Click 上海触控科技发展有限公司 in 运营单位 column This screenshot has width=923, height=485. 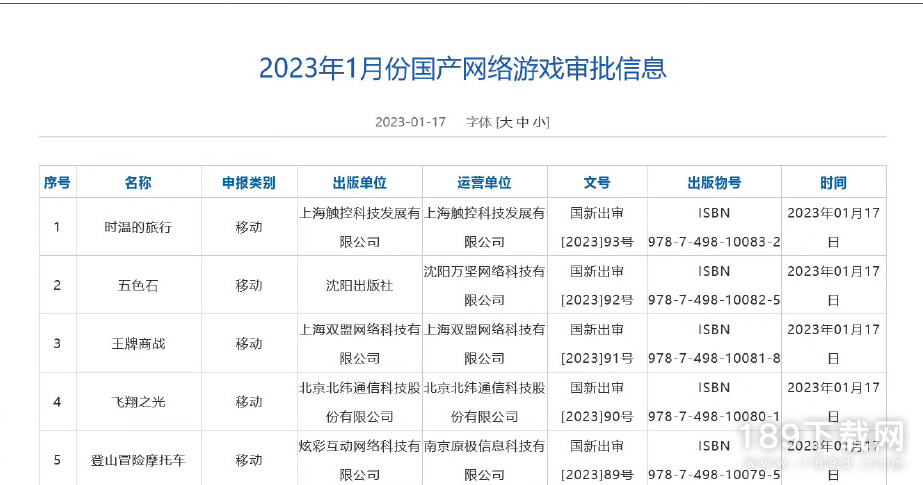click(x=484, y=227)
